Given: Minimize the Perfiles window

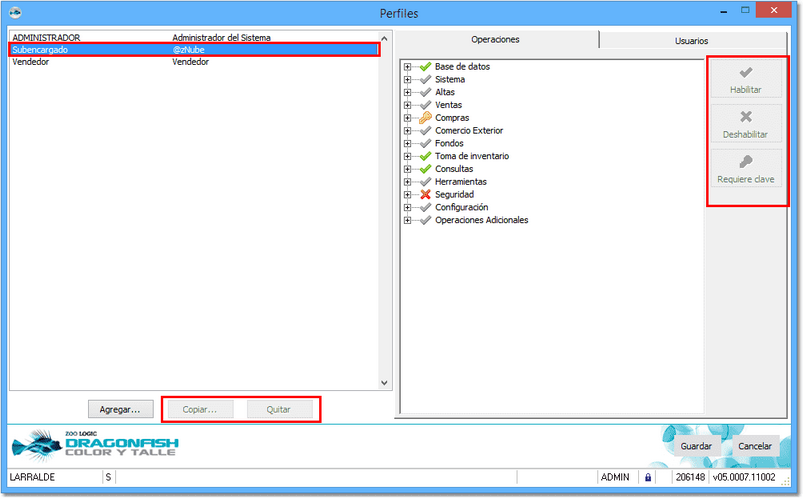Looking at the screenshot, I should [x=724, y=11].
